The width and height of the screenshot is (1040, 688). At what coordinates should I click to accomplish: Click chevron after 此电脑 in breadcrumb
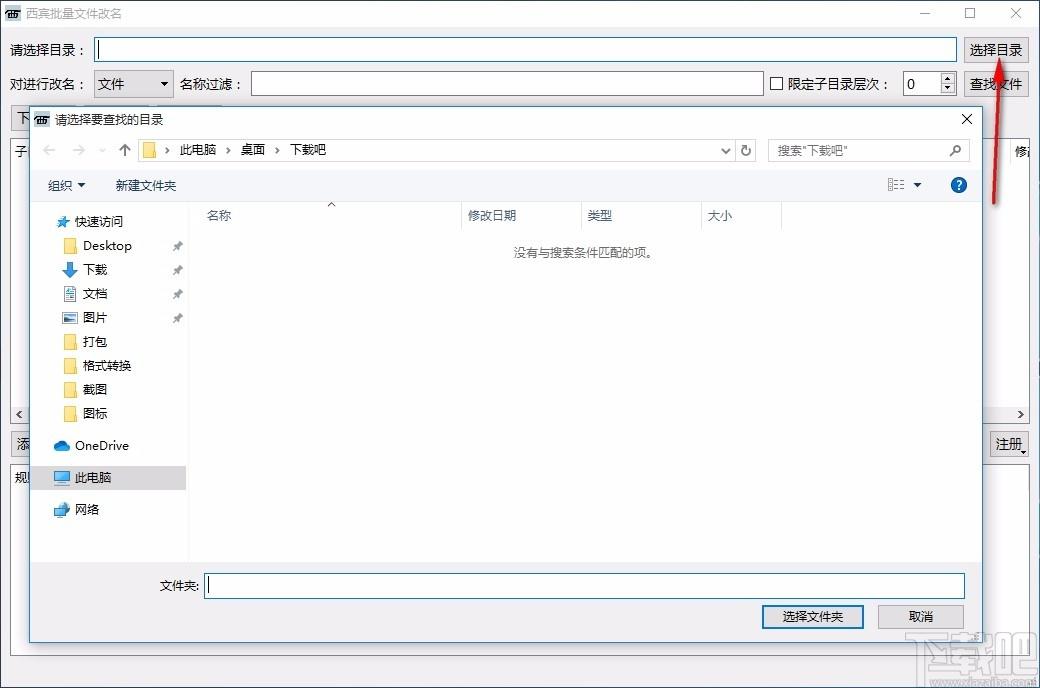[228, 151]
